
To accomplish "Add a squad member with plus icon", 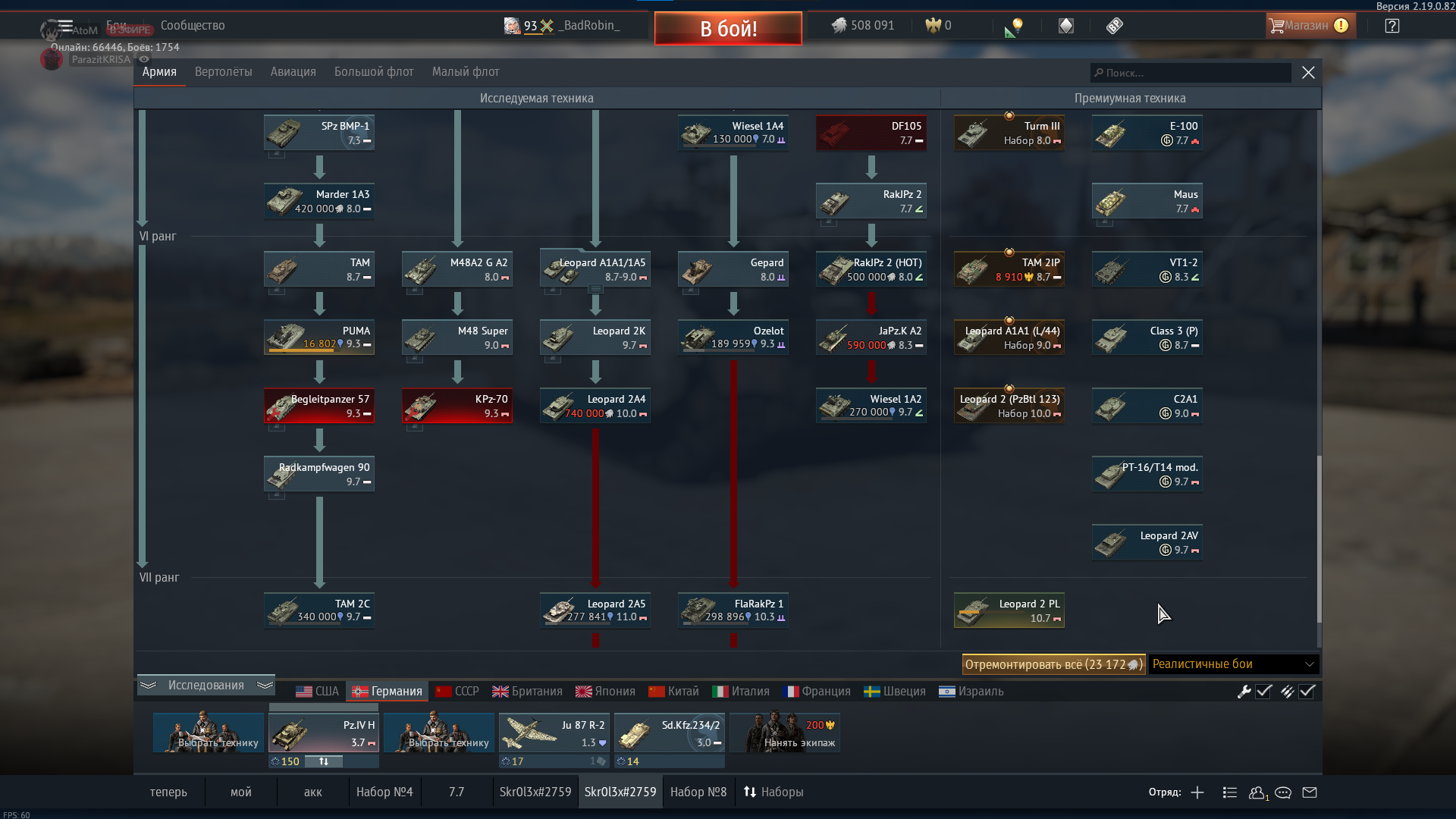I will [x=1197, y=792].
